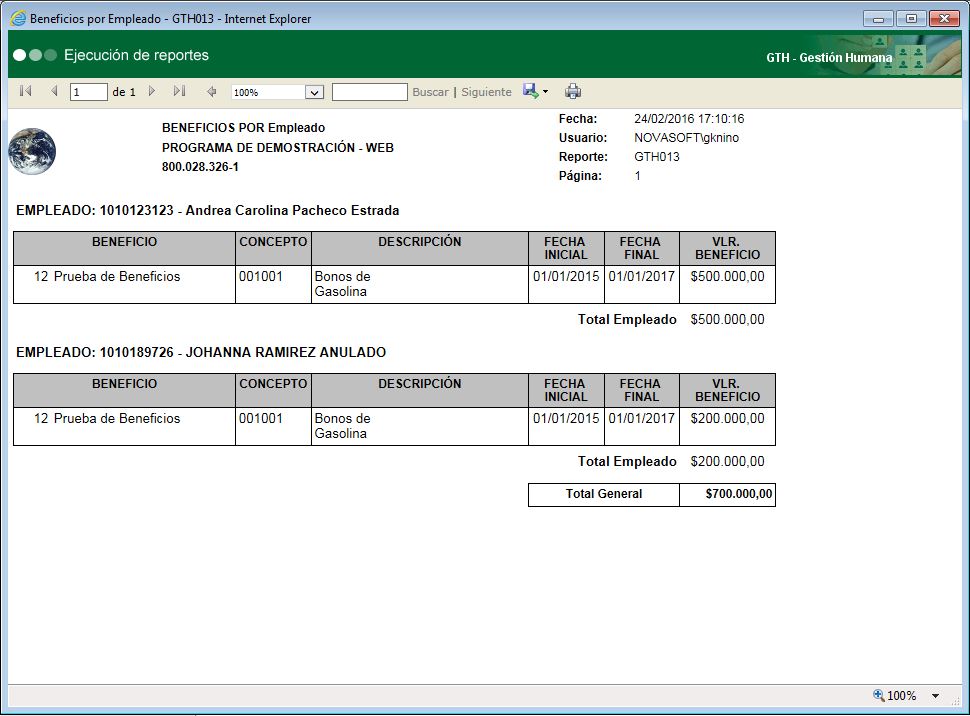
Task: Go to the first report page
Action: (25, 92)
